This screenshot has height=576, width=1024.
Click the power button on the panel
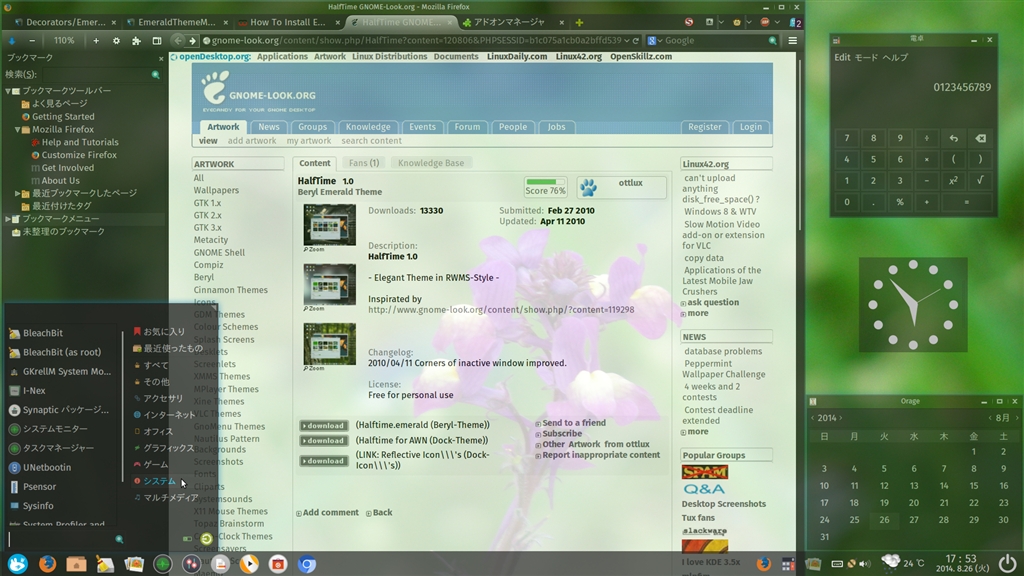click(x=1008, y=563)
